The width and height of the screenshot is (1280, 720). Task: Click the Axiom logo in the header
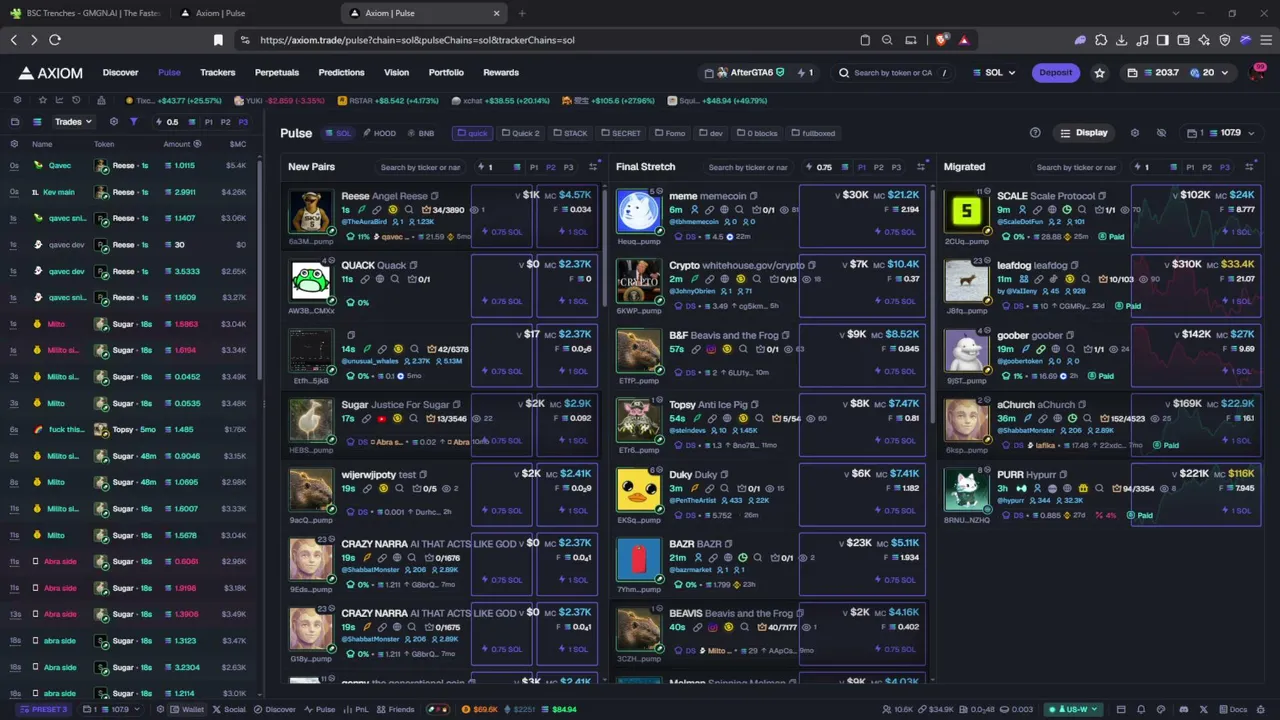pos(50,73)
